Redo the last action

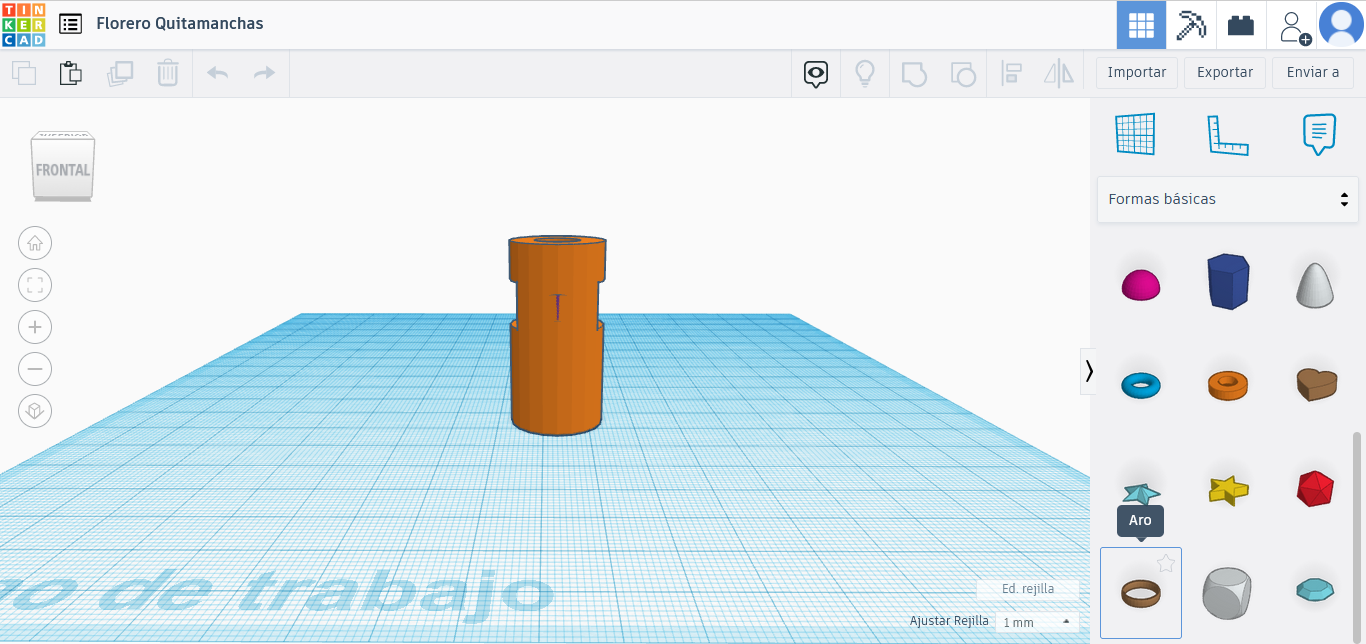tap(264, 73)
